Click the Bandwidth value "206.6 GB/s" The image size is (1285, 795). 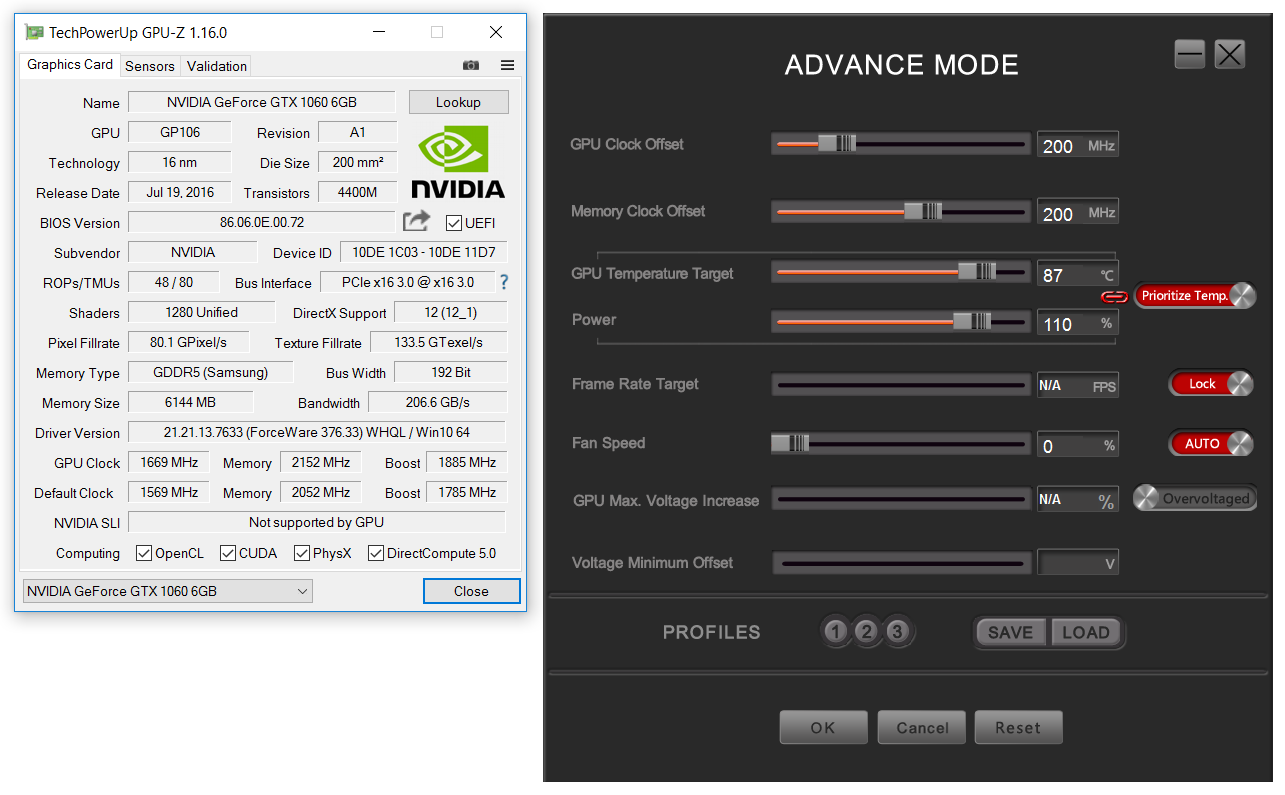pyautogui.click(x=438, y=402)
